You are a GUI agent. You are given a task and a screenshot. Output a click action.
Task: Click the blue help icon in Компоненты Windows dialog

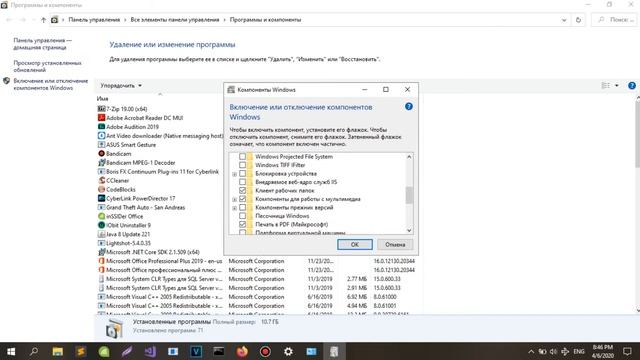tap(409, 107)
